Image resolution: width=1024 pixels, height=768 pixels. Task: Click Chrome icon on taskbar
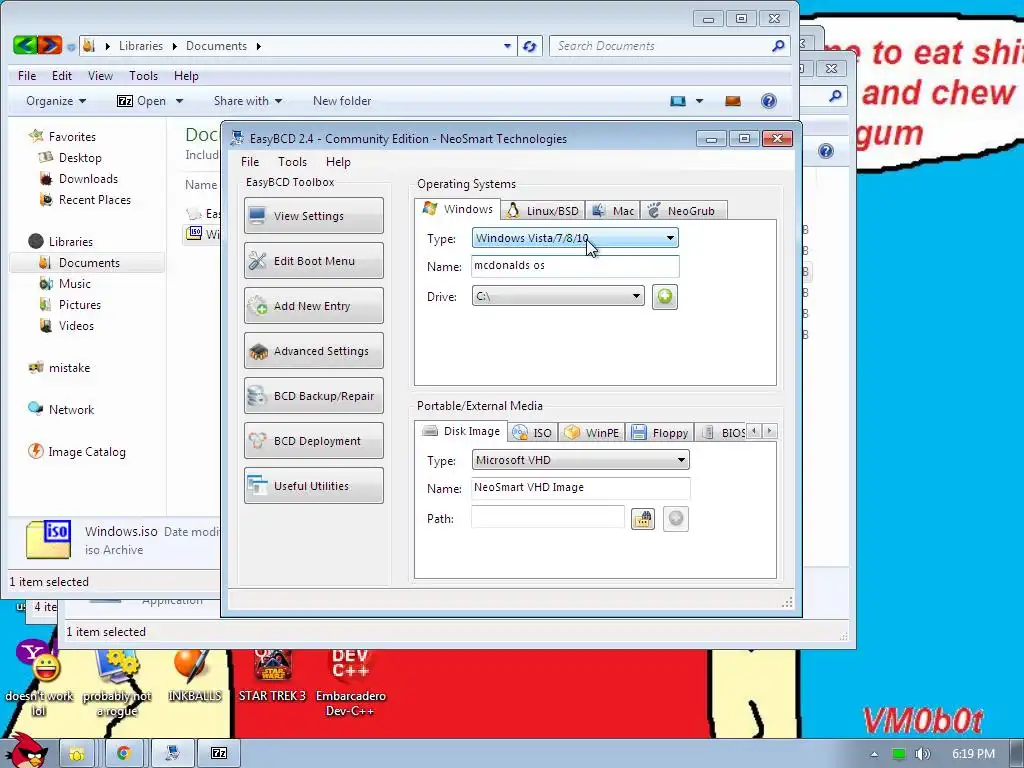tap(123, 753)
